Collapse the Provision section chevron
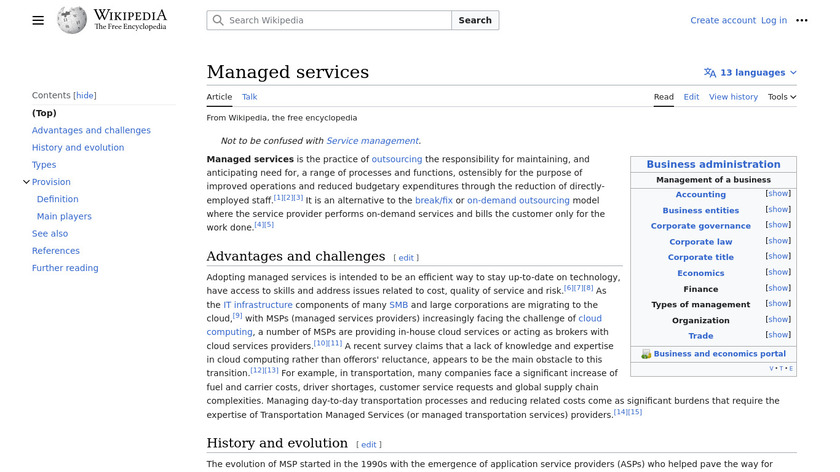Screen dimensions: 840x472 [26, 182]
